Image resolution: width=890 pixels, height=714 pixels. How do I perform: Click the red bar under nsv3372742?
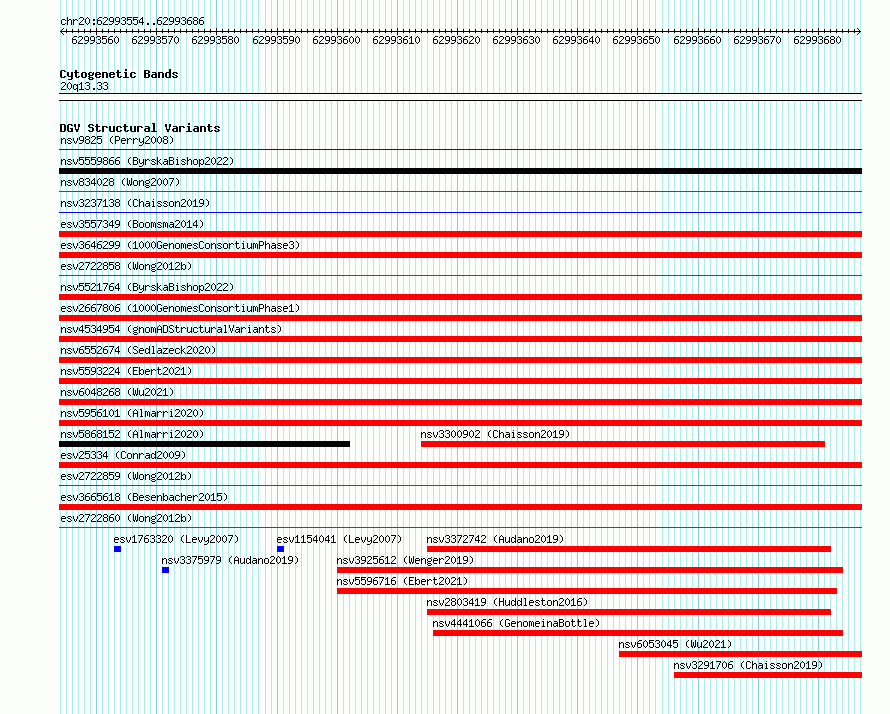point(629,549)
